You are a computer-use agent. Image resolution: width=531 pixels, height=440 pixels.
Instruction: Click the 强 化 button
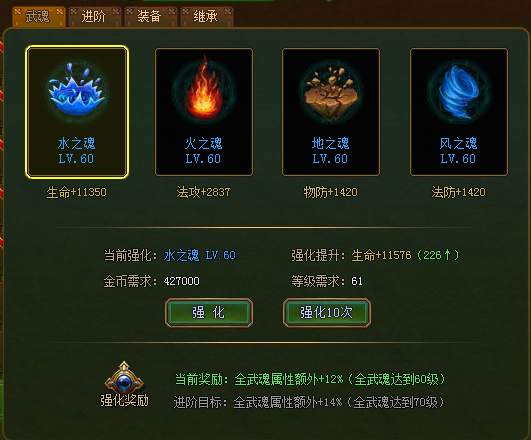pos(209,313)
